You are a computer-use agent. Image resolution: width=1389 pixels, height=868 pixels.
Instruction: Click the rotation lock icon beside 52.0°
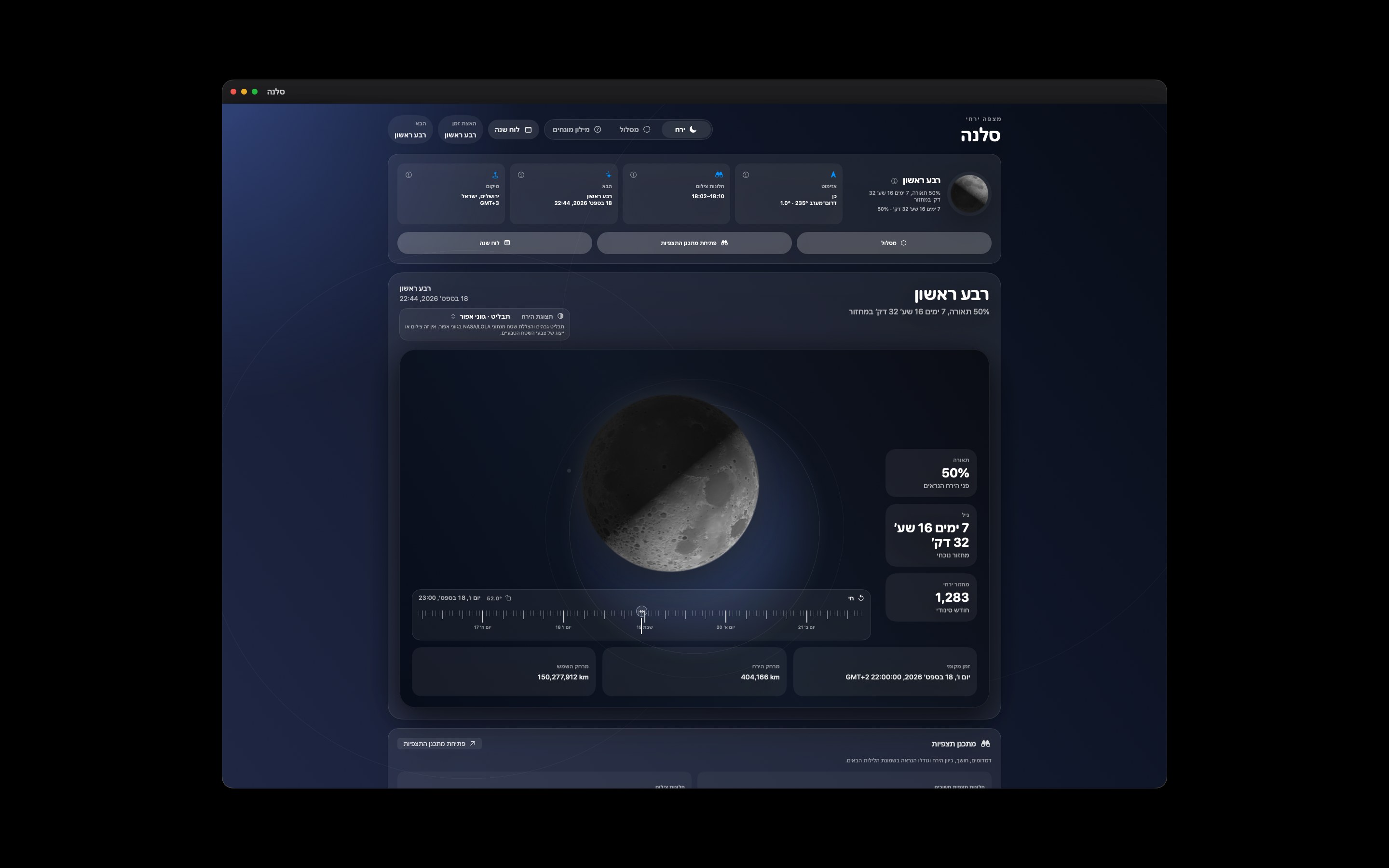click(x=508, y=597)
